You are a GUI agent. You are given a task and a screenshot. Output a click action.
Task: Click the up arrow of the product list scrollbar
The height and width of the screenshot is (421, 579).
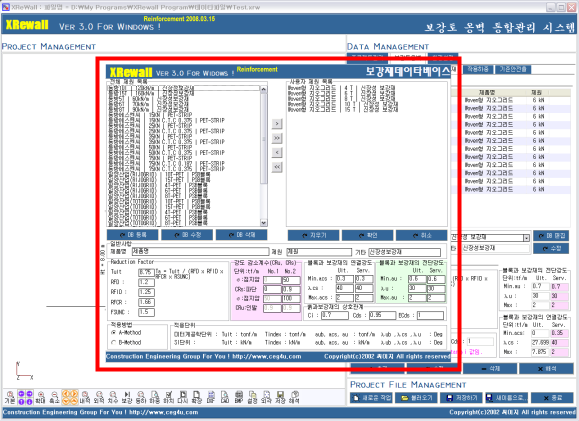click(263, 89)
